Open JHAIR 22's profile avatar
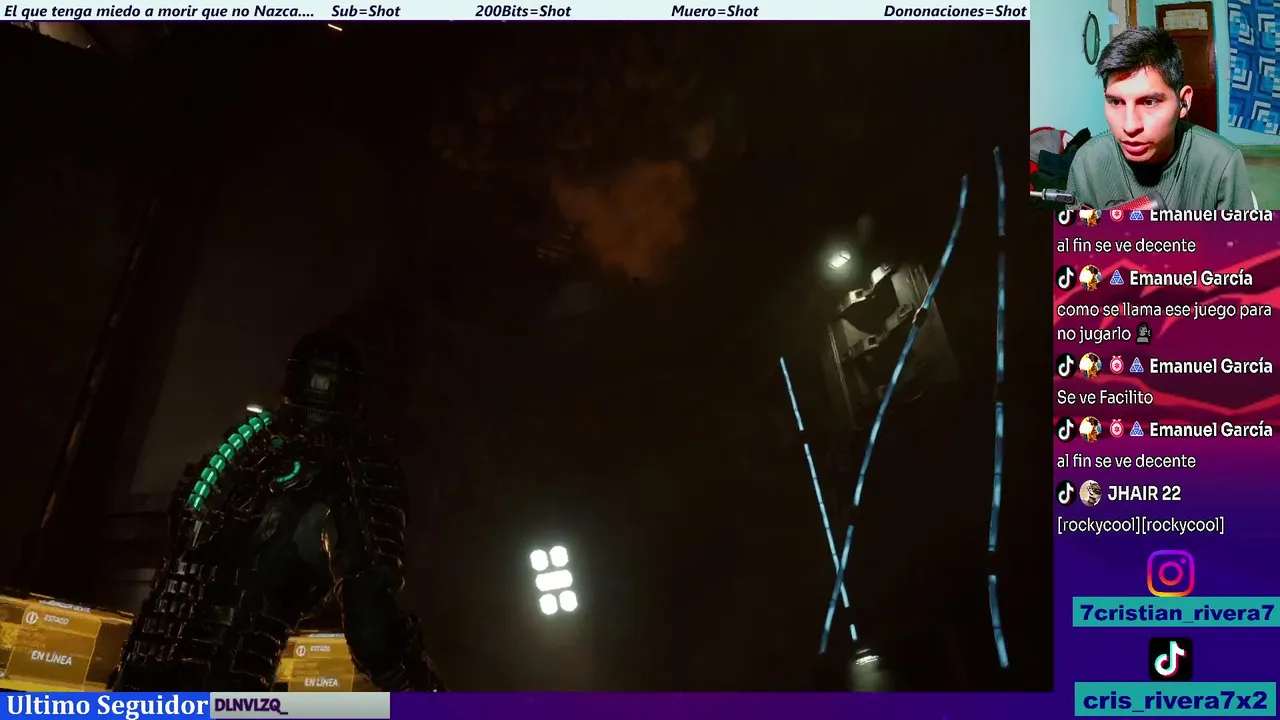 pos(1090,493)
